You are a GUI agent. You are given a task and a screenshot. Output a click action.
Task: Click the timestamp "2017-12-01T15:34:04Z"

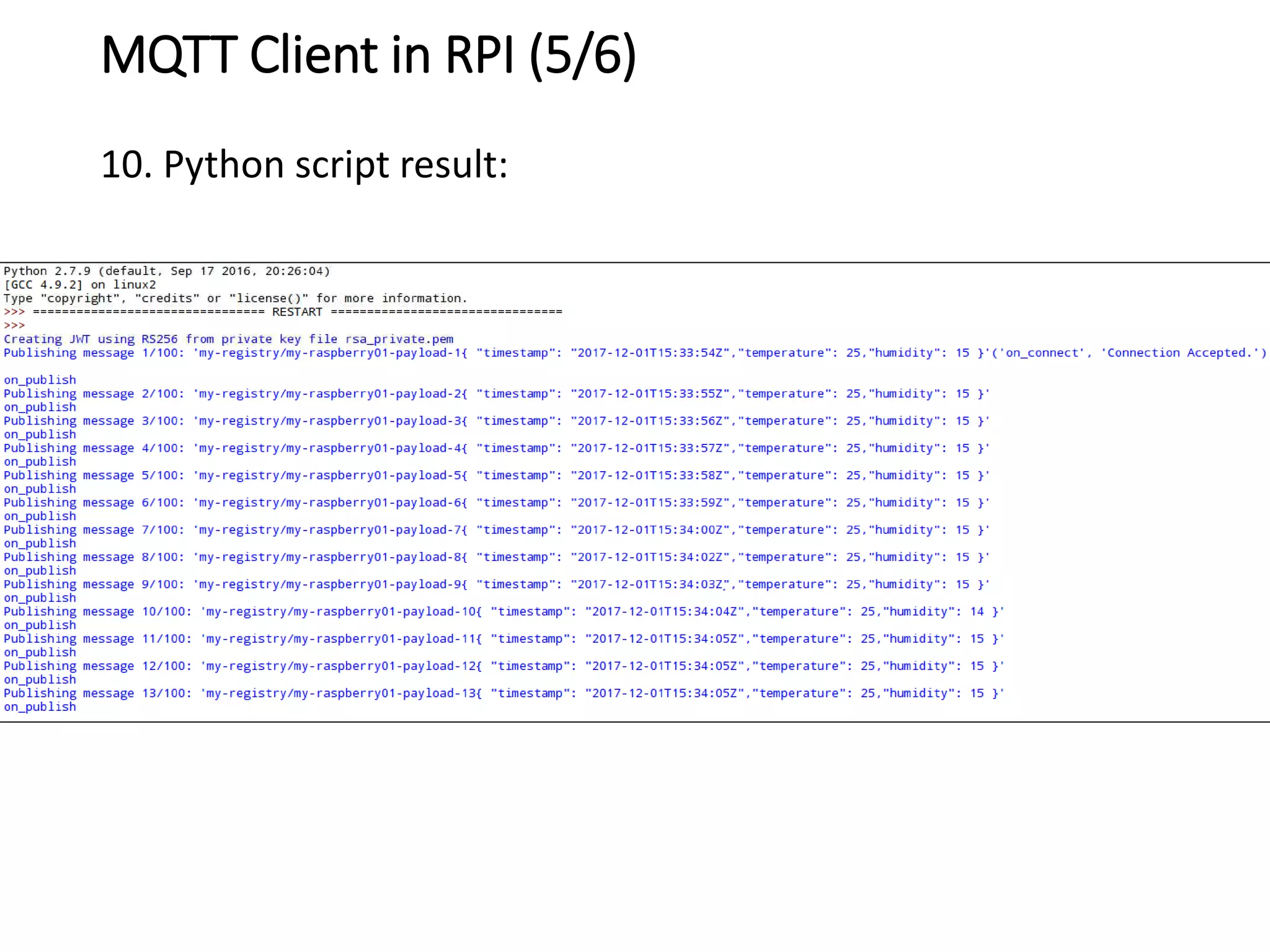click(x=664, y=612)
